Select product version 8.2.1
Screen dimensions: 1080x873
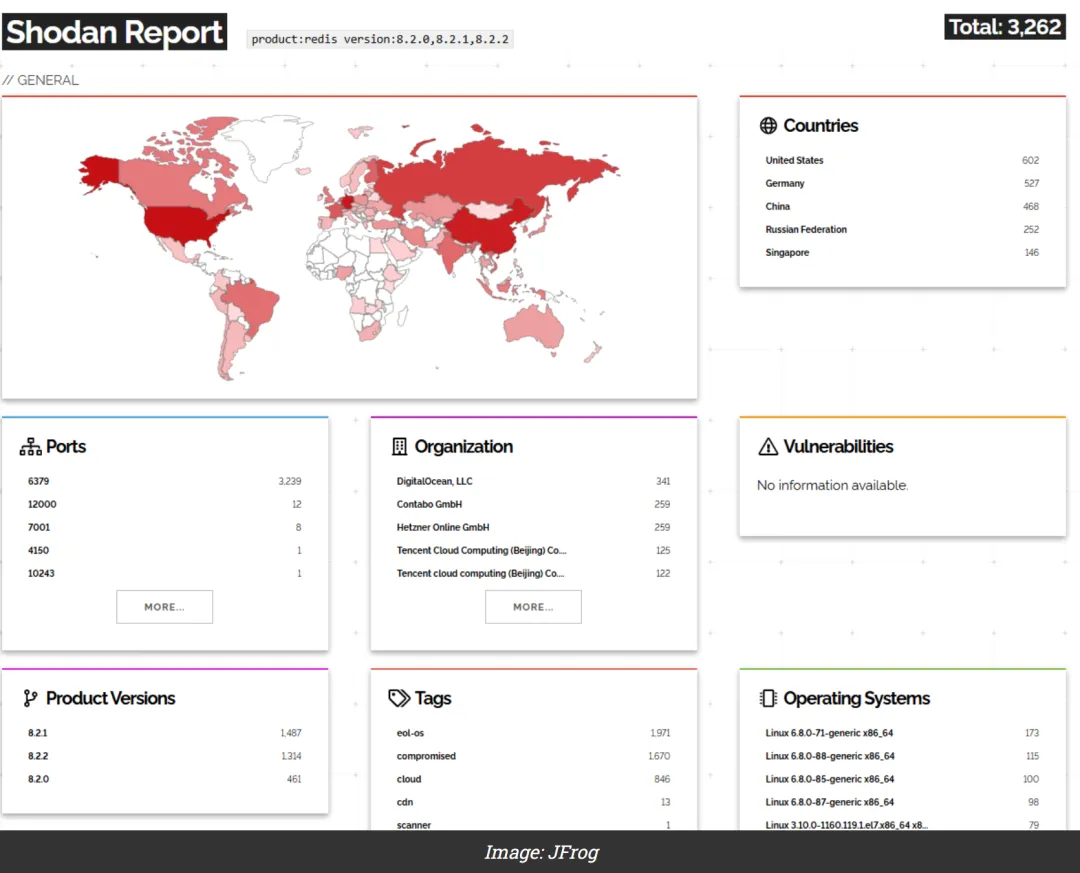(x=164, y=732)
